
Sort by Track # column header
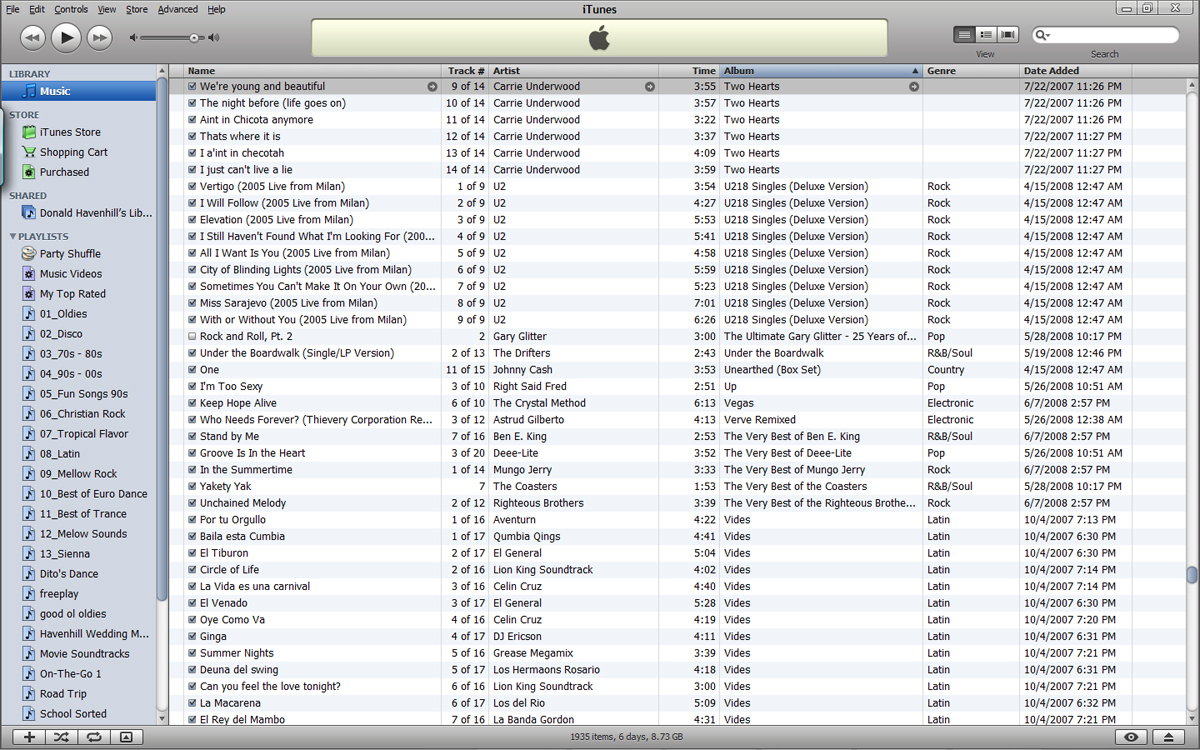pyautogui.click(x=465, y=71)
